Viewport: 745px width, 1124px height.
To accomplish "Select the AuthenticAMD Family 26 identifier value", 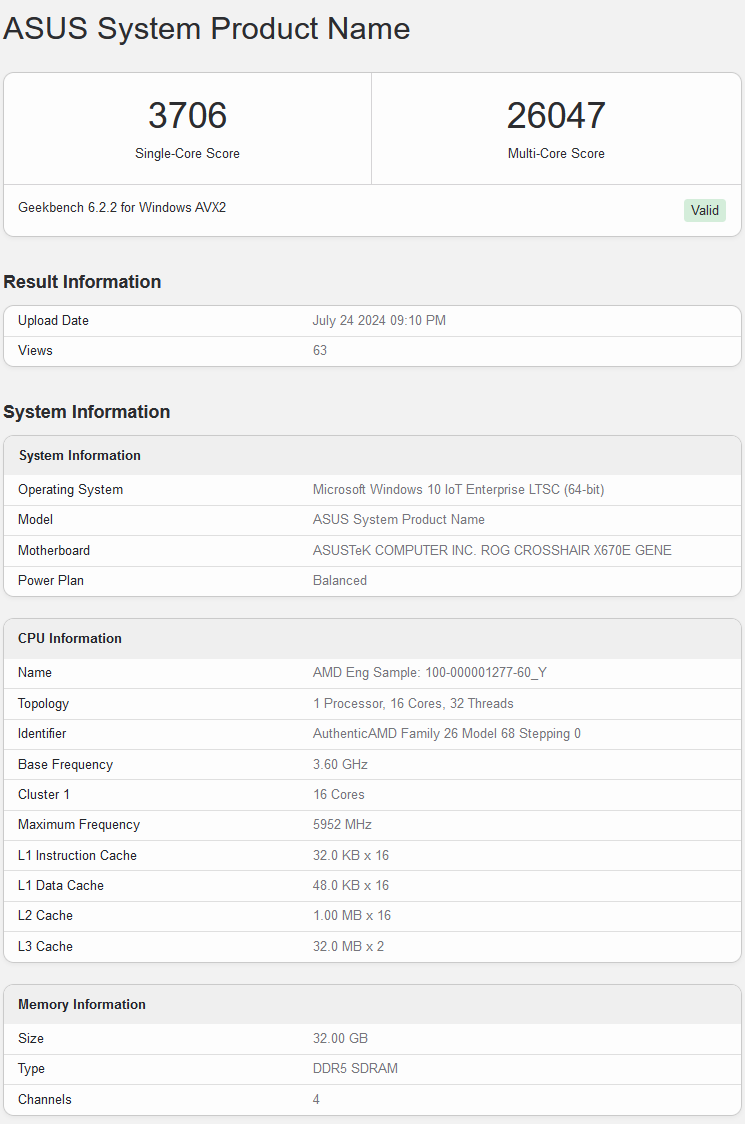I will pos(447,733).
